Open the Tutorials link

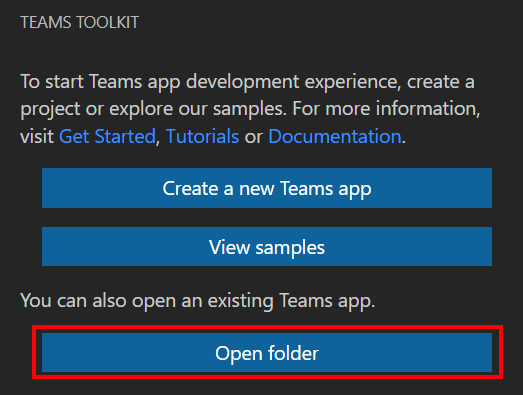pos(202,136)
